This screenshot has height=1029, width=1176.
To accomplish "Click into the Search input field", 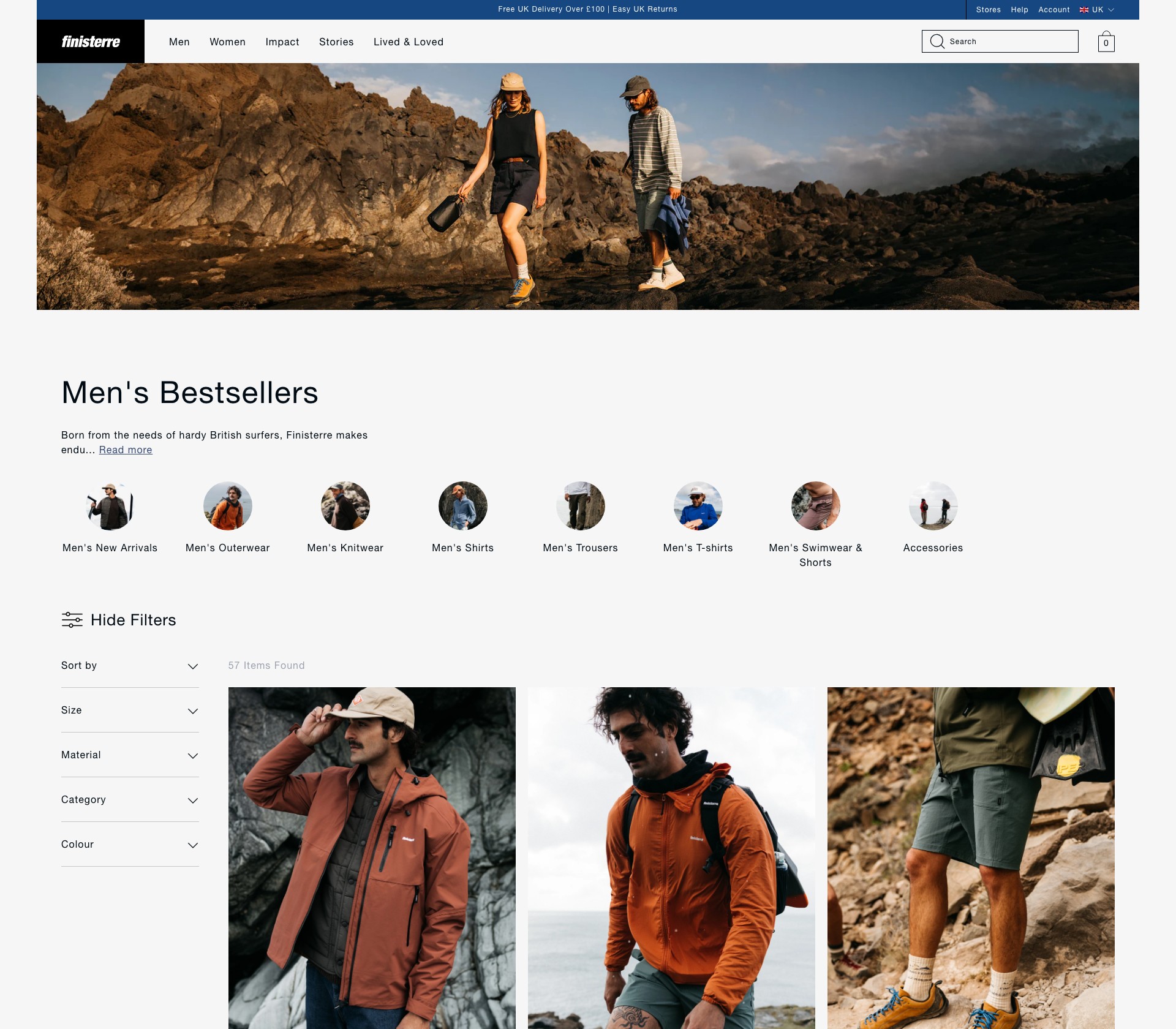I will 1000,41.
